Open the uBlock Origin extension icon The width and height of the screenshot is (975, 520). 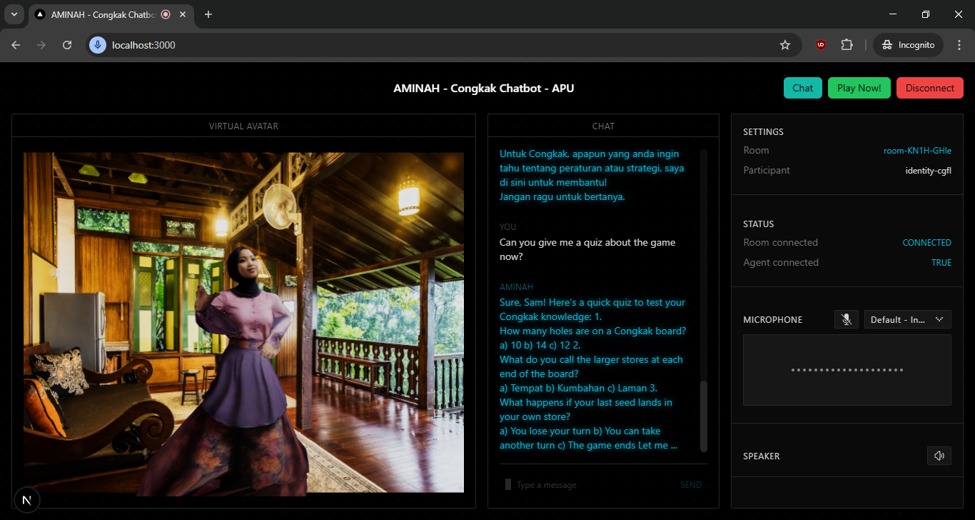coord(821,45)
